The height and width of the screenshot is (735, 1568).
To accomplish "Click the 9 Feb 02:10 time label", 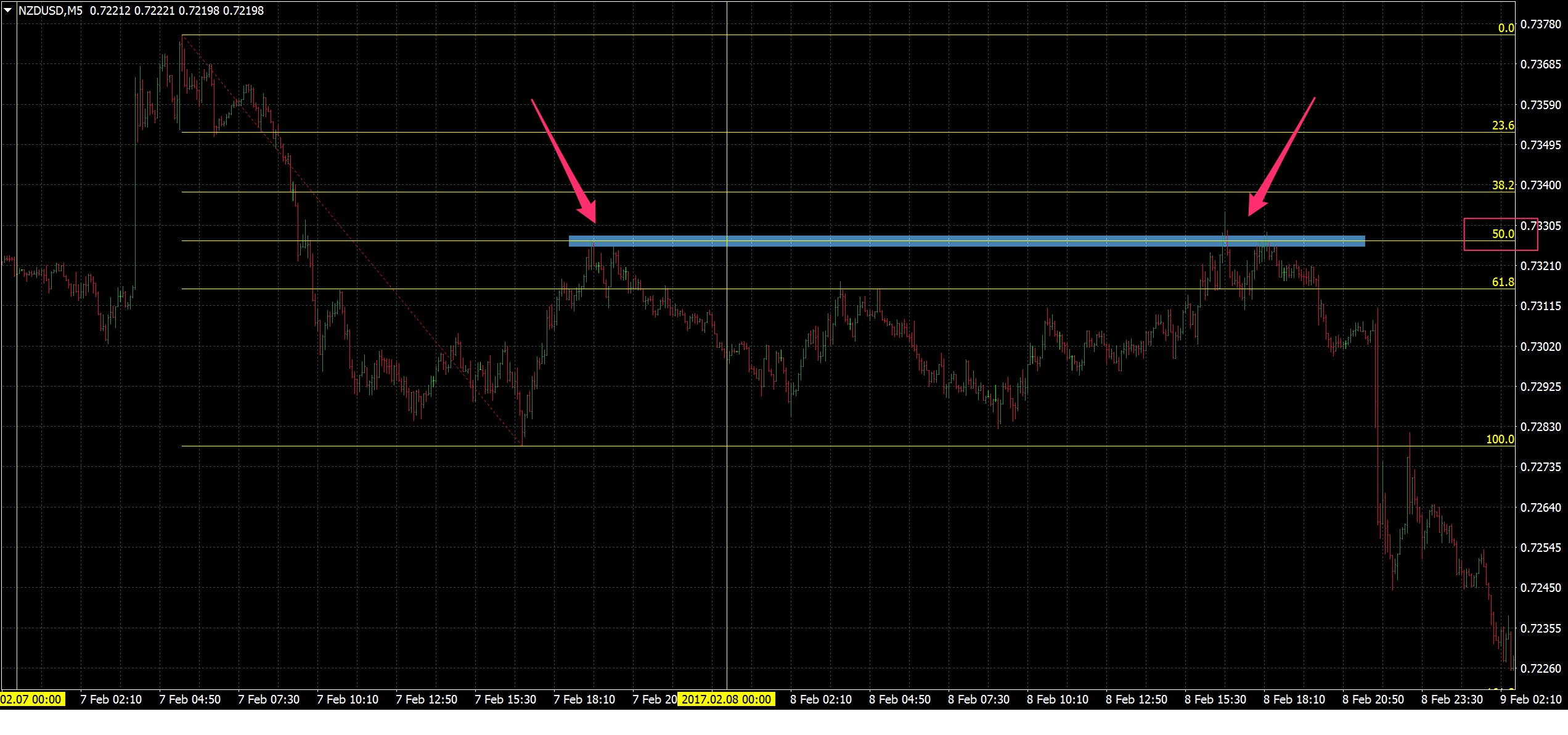I will 1531,699.
